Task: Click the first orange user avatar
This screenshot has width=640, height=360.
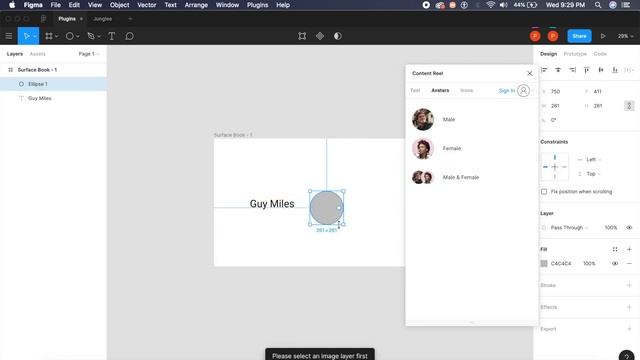Action: coord(535,36)
